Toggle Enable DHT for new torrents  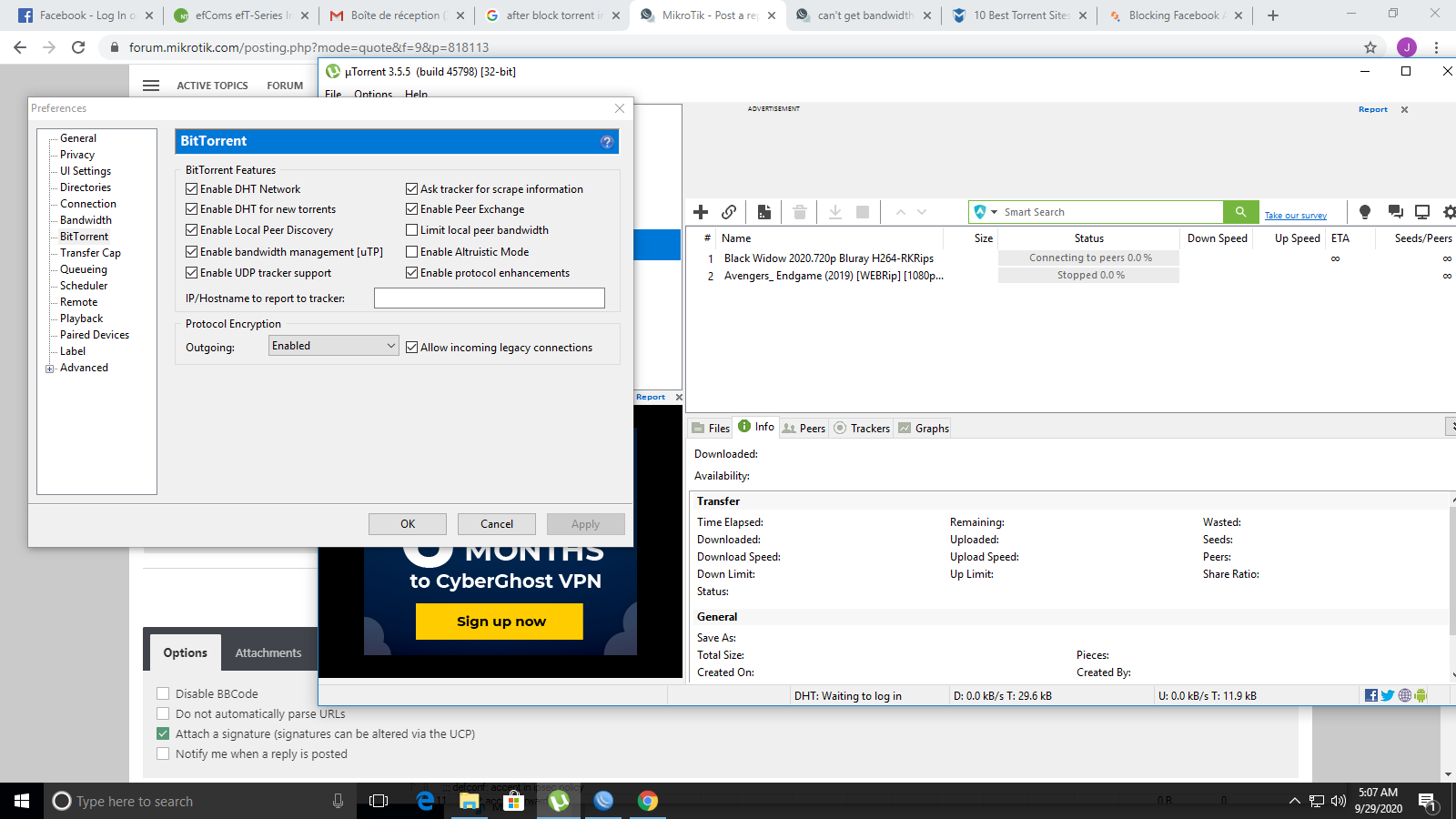[192, 209]
